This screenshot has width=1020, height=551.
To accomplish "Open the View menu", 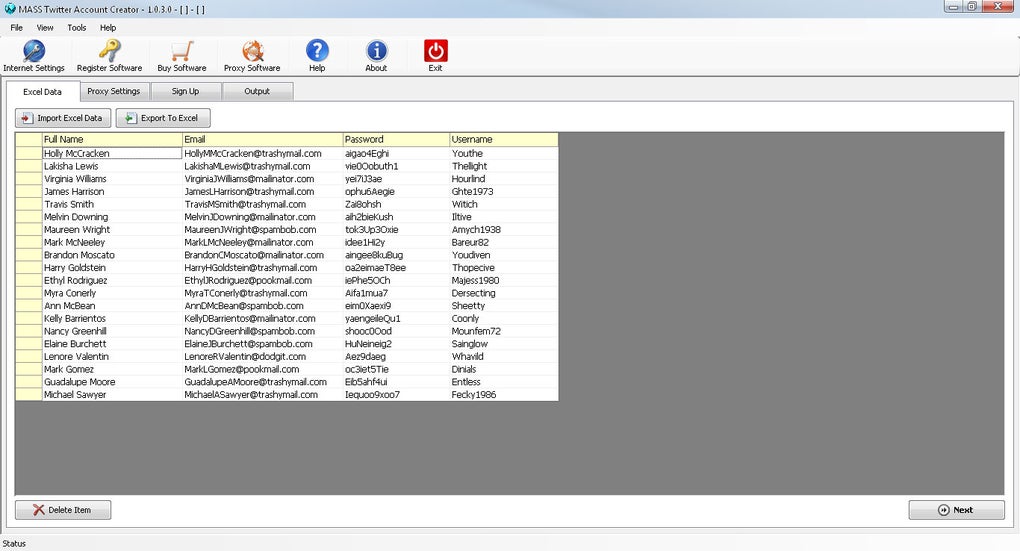I will coord(45,27).
